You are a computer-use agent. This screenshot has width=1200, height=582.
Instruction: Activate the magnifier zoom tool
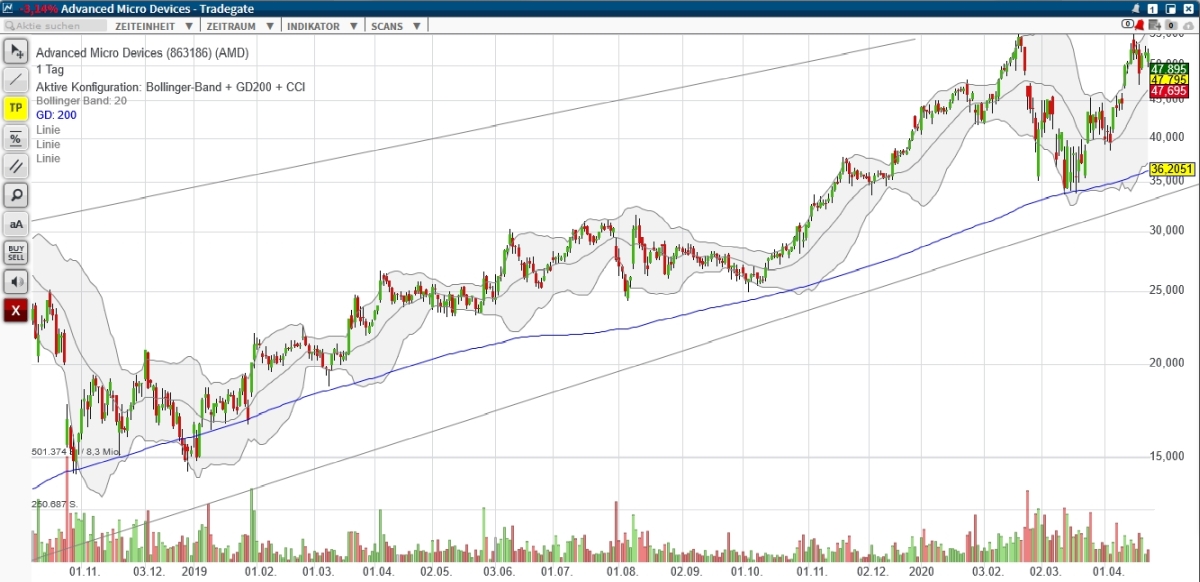(x=16, y=194)
